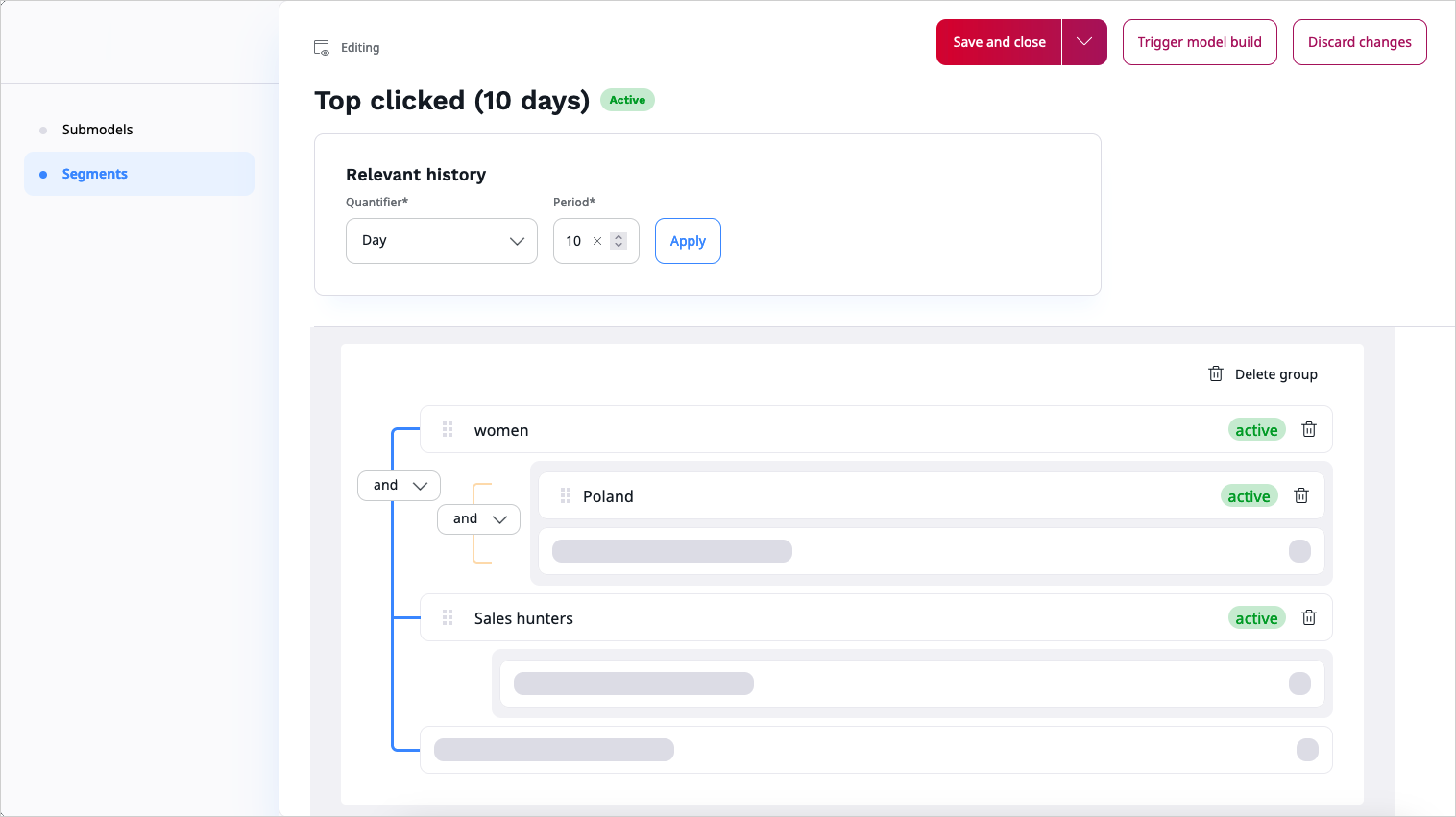Viewport: 1456px width, 817px height.
Task: Select Segments in the sidebar
Action: (94, 174)
